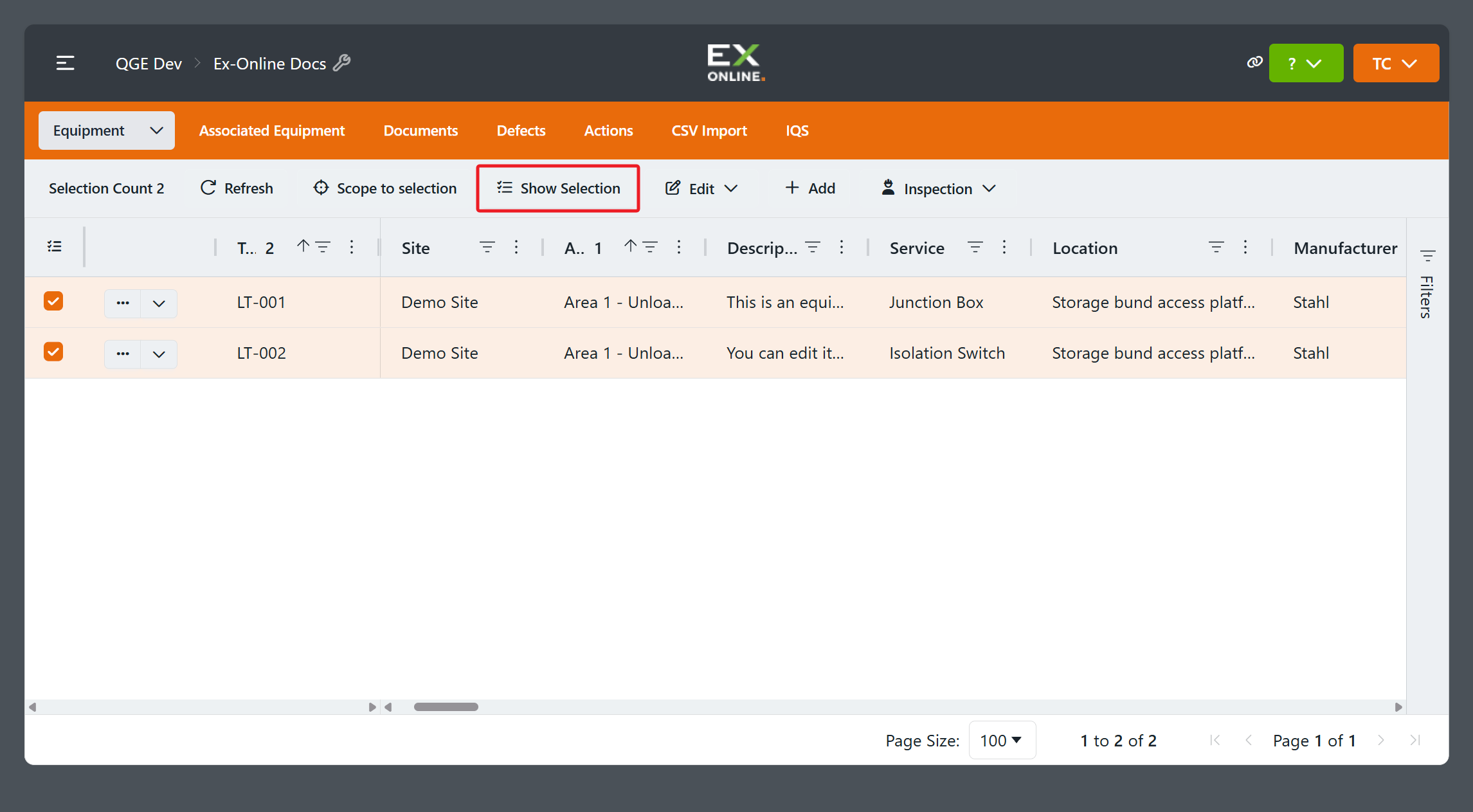Screen dimensions: 1473x812
Task: Expand the chevron for row LT-001
Action: tap(159, 303)
